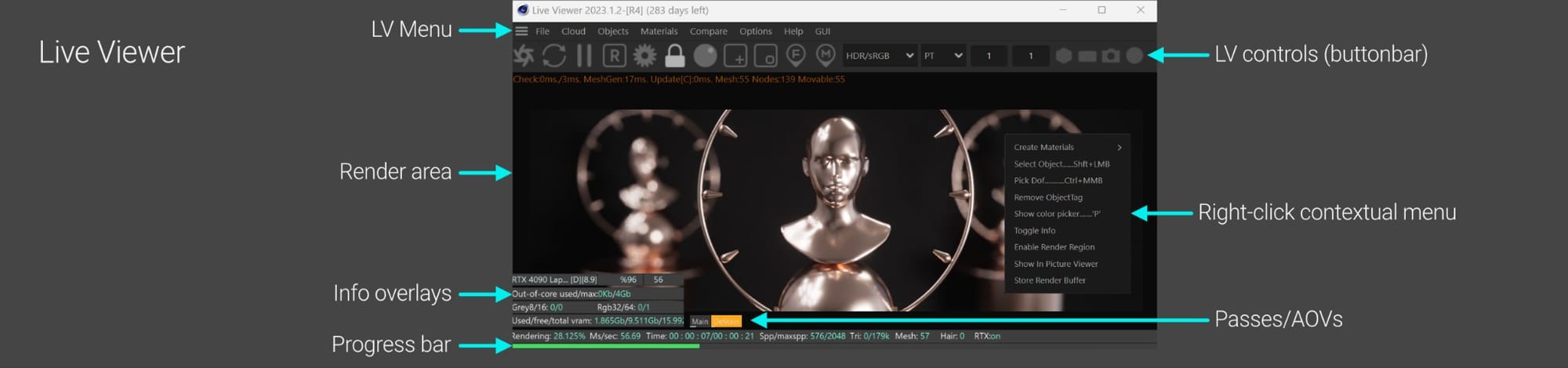Click the orange Check/MeshGen statistics line

679,79
